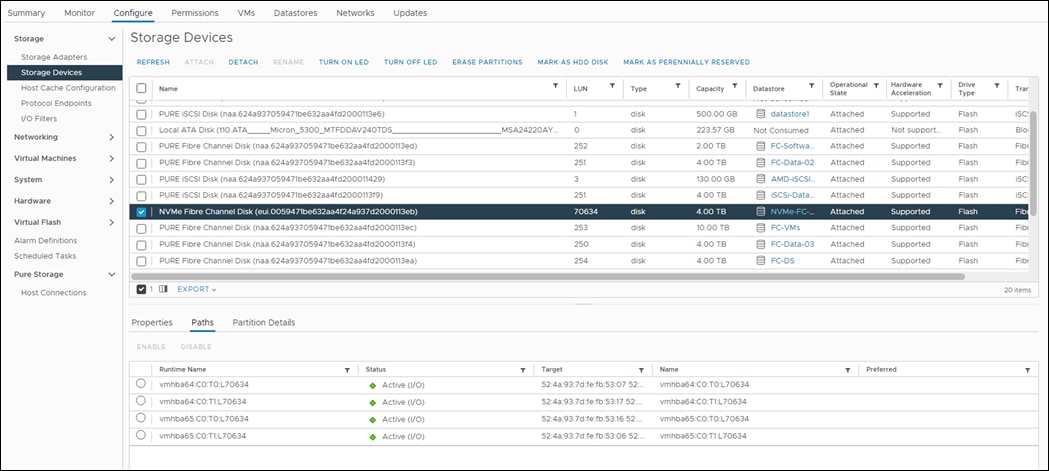
Task: Click green status icon for vmhba64:C0:T0:L70634
Action: [373, 385]
